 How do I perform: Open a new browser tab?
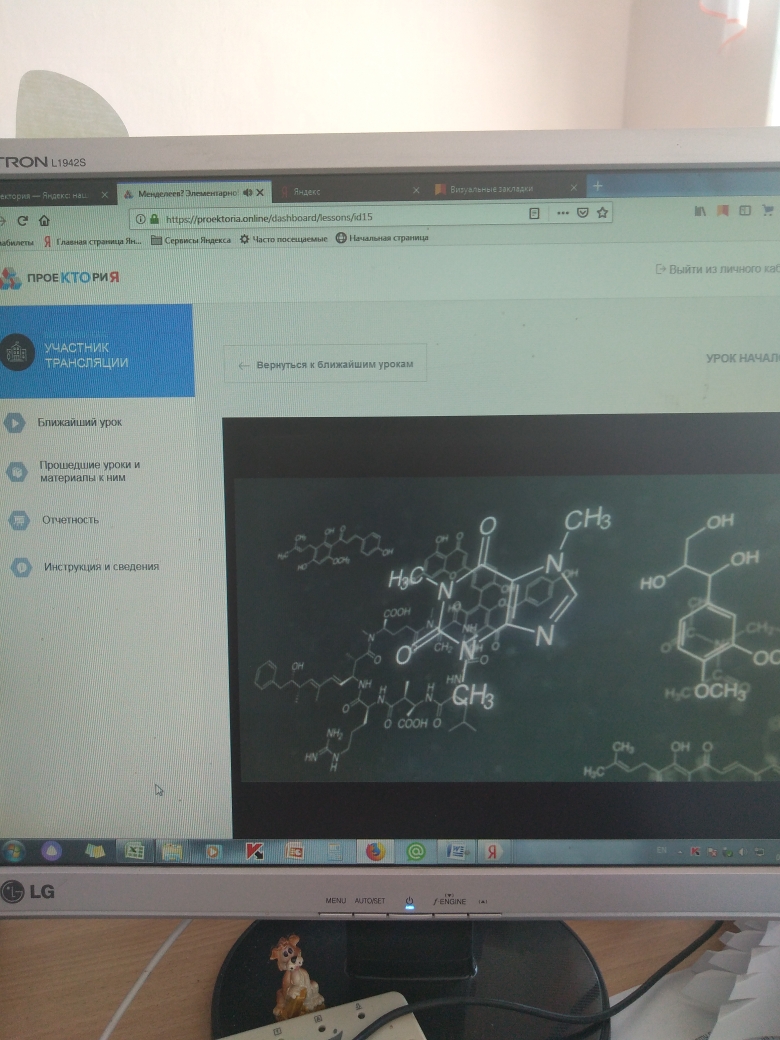598,187
